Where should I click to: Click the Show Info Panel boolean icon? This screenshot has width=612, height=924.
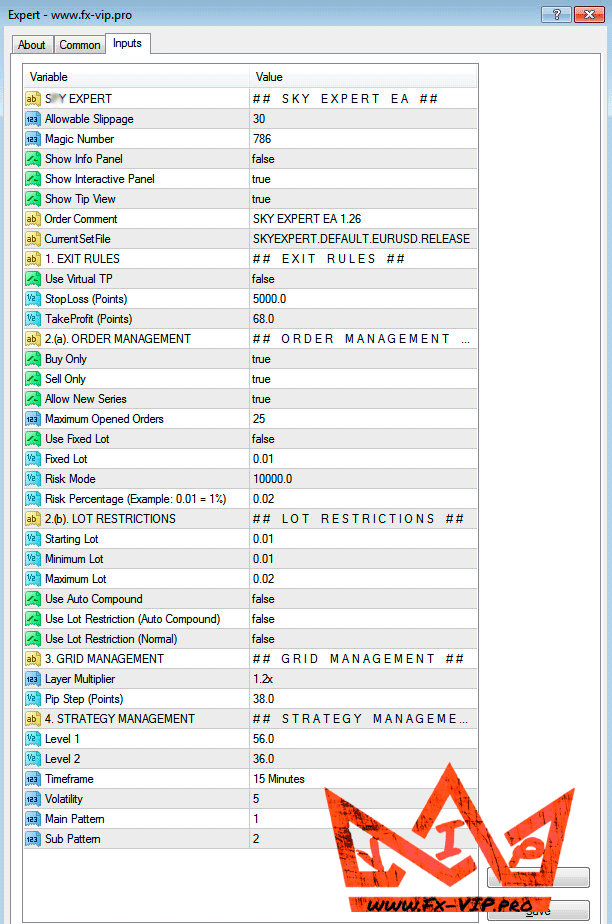coord(33,159)
